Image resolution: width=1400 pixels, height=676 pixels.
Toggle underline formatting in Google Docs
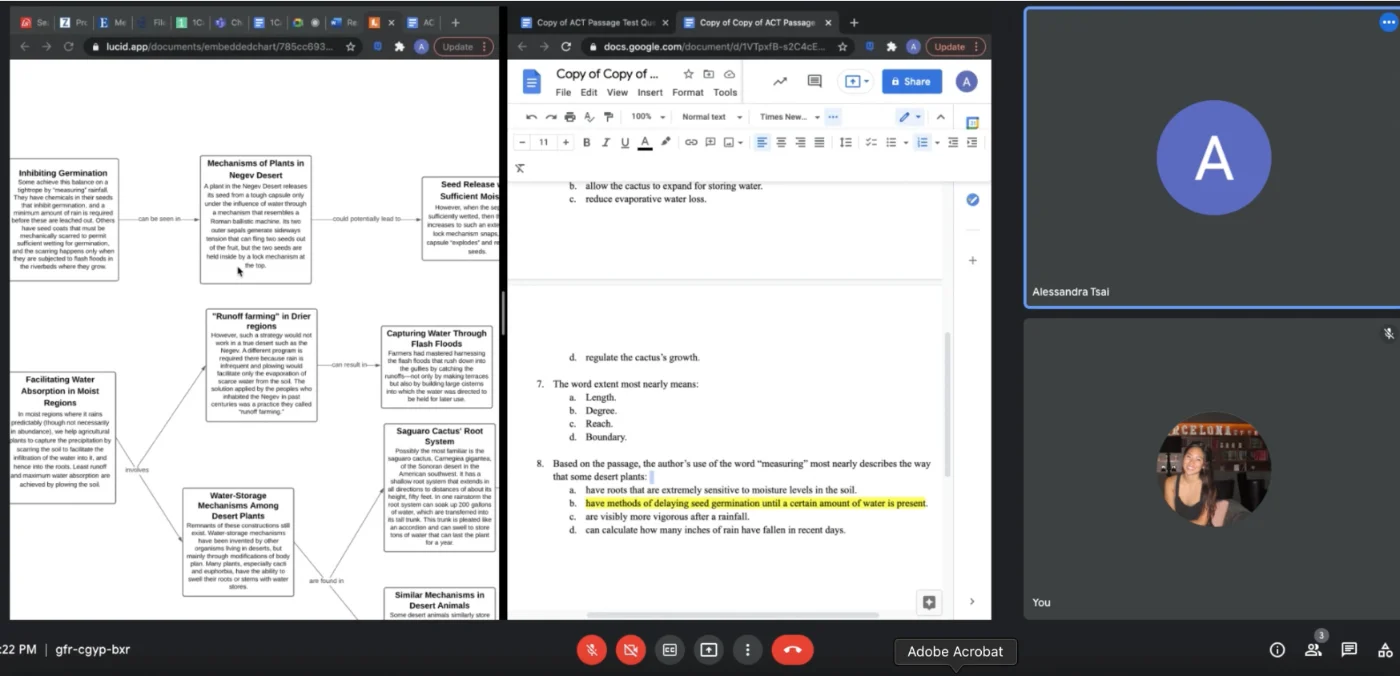coord(625,143)
